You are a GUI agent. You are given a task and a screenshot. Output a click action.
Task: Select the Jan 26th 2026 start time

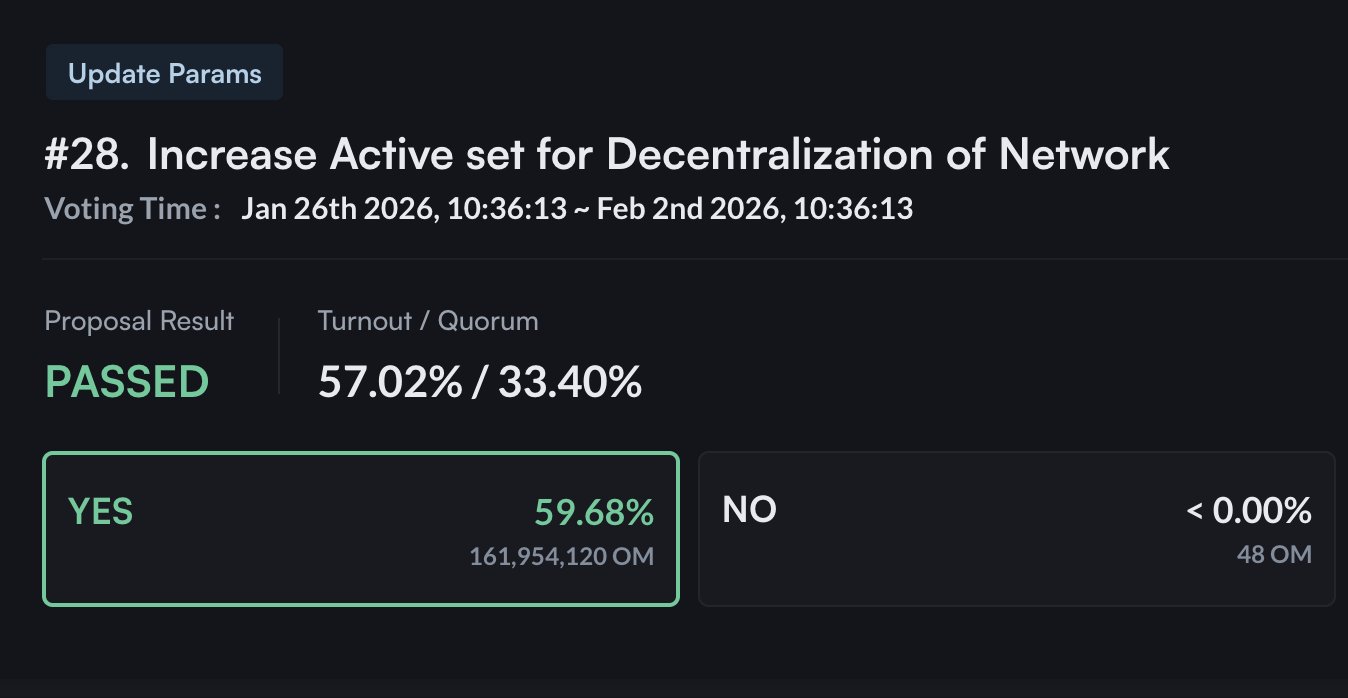coord(403,209)
